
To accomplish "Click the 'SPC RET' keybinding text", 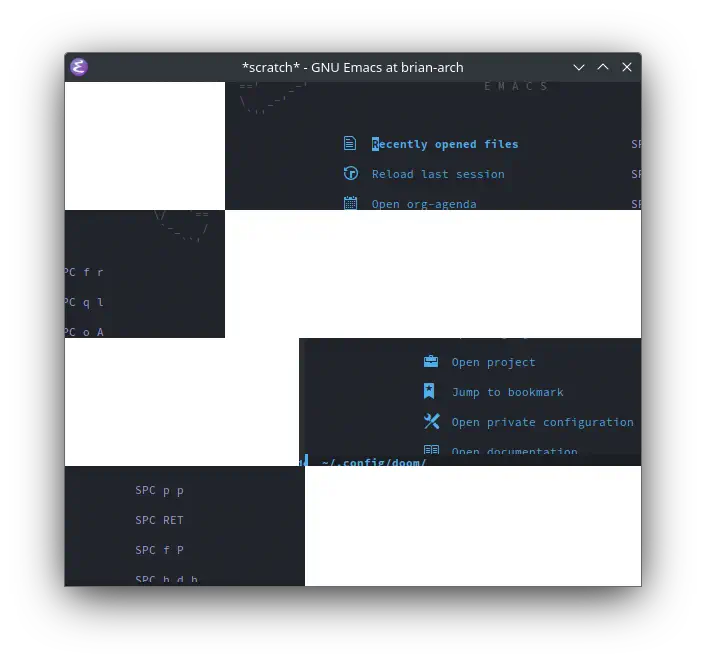I will tap(159, 520).
